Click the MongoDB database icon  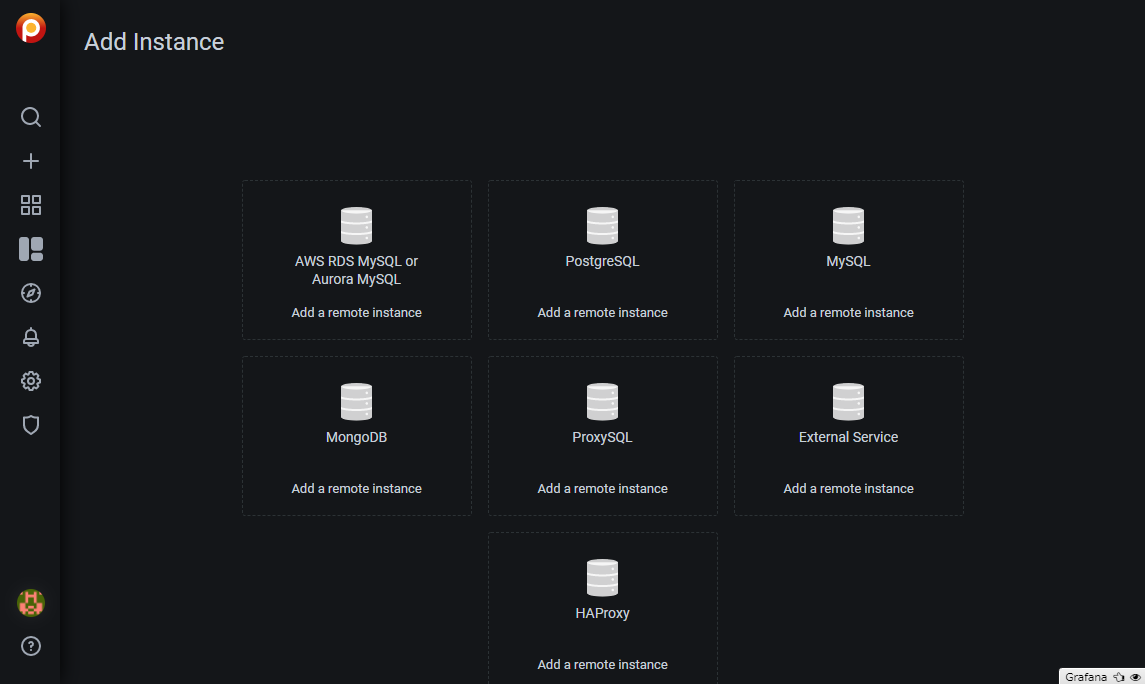pos(356,401)
